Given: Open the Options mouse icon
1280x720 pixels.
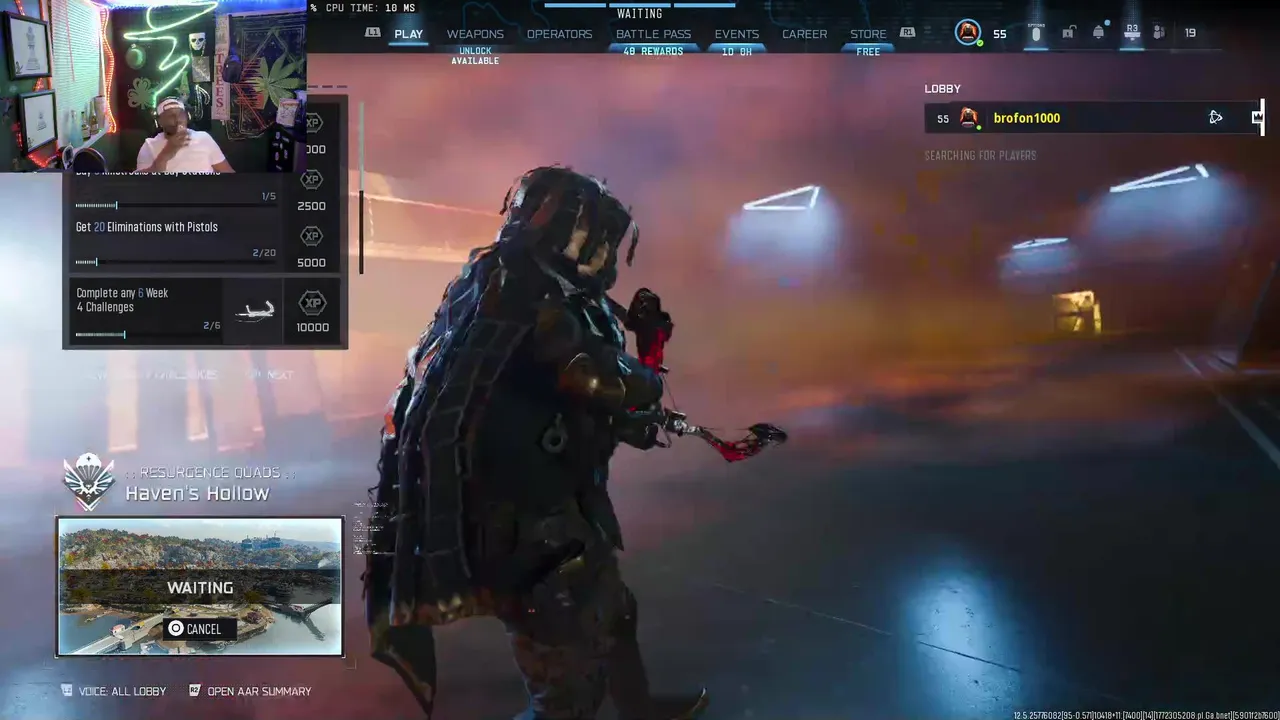Looking at the screenshot, I should [1036, 33].
